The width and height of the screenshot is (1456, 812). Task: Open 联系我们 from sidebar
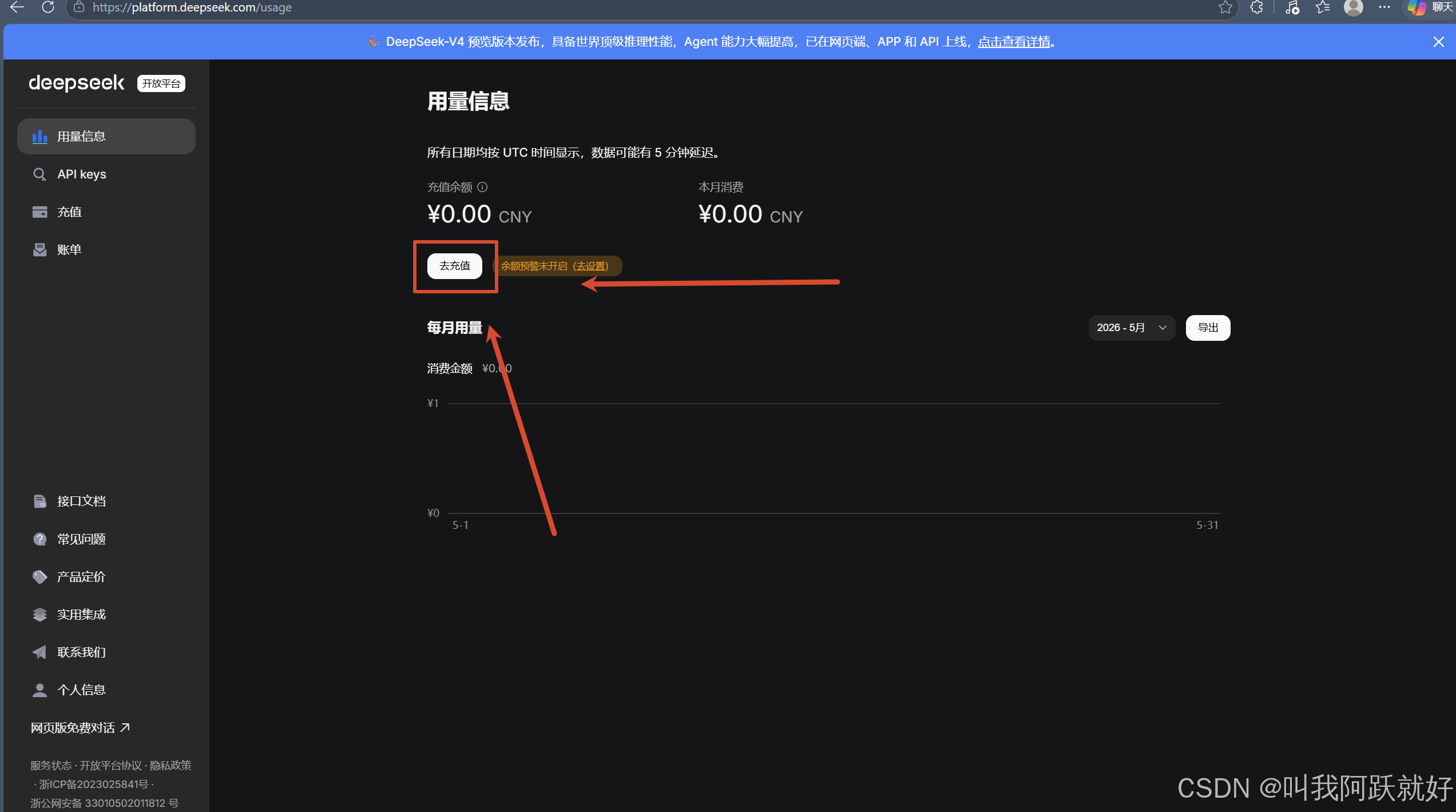coord(106,652)
